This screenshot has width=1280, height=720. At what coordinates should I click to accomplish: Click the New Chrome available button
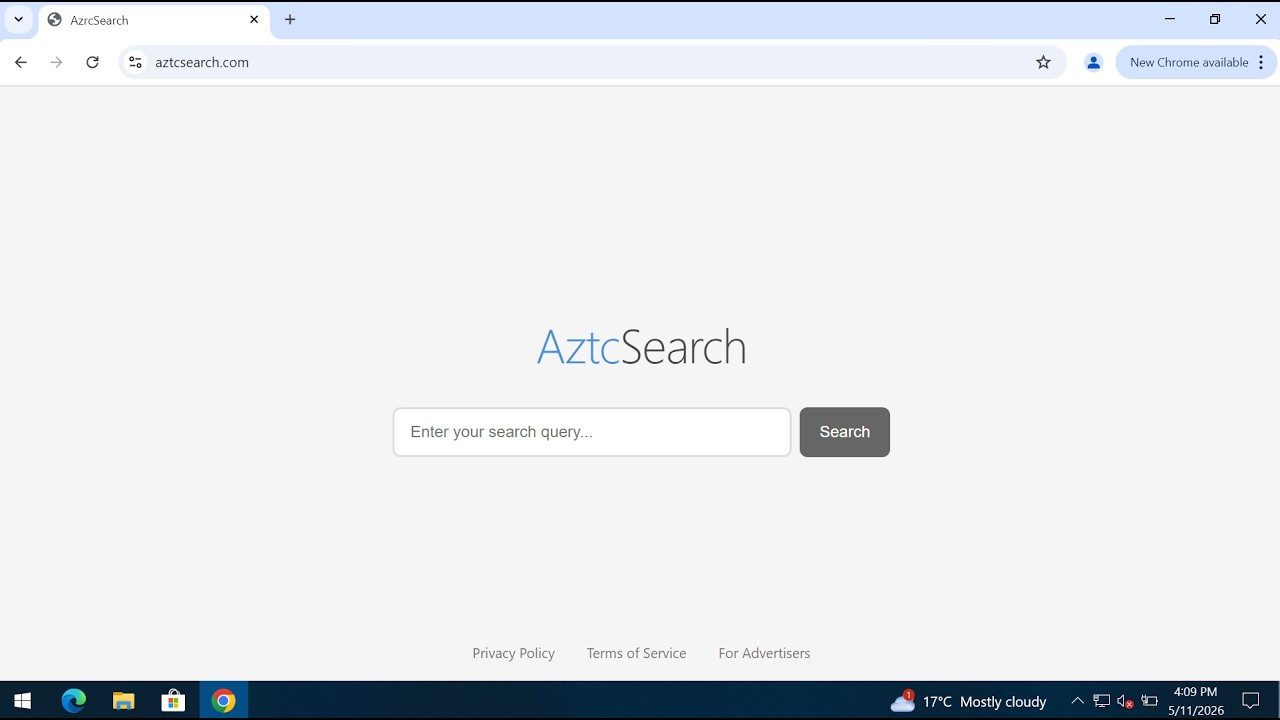1189,62
